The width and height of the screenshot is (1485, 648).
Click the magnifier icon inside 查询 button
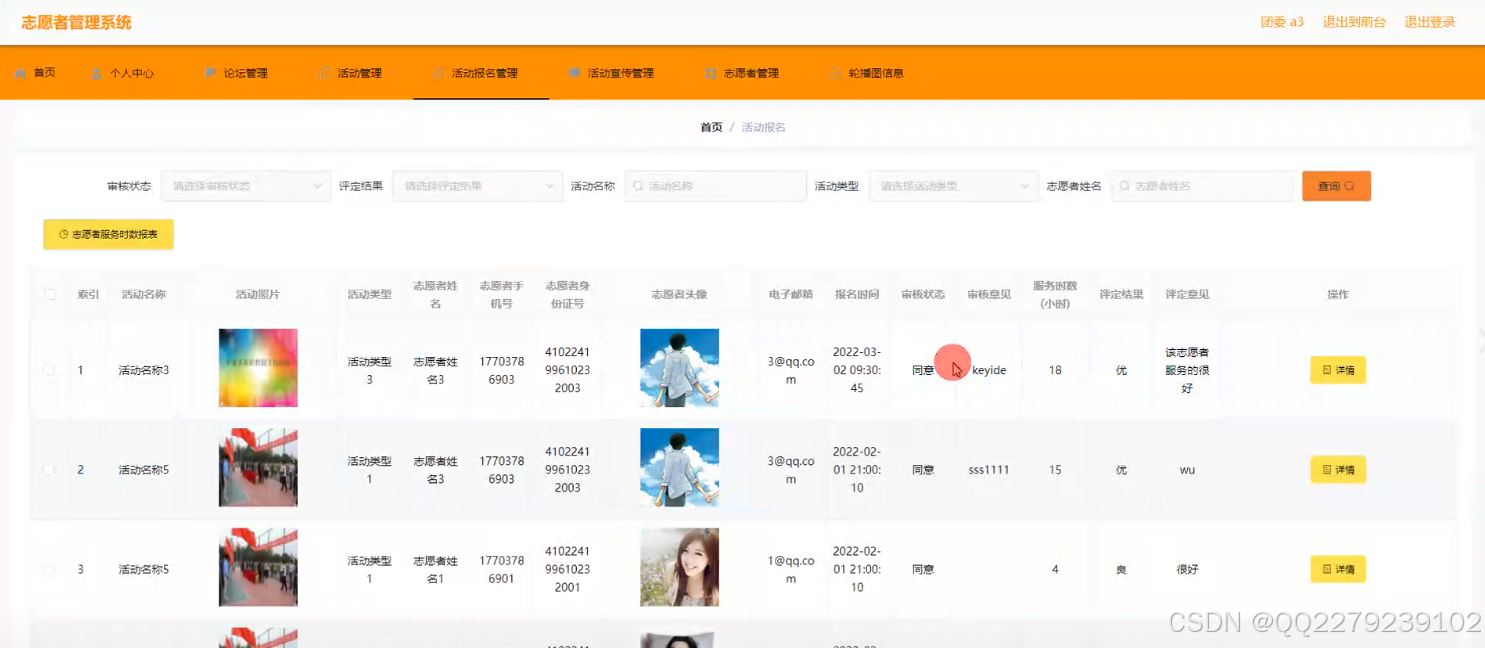[x=1349, y=186]
